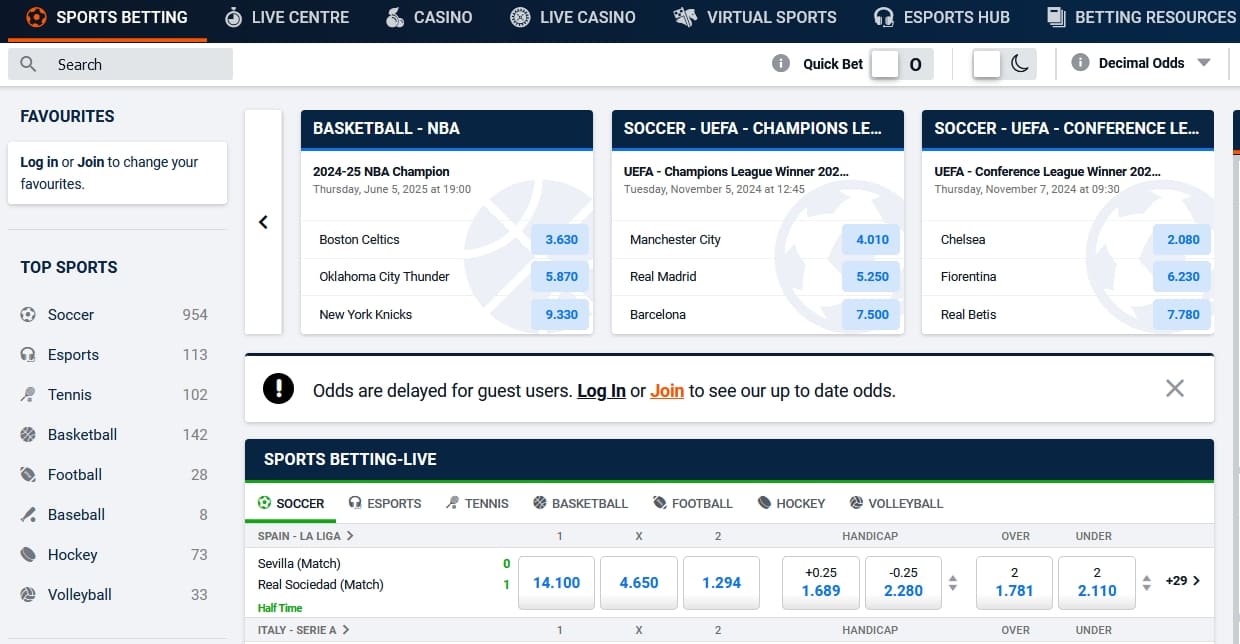Click the Tennis racket icon in sidebar
The image size is (1240, 644).
click(28, 395)
